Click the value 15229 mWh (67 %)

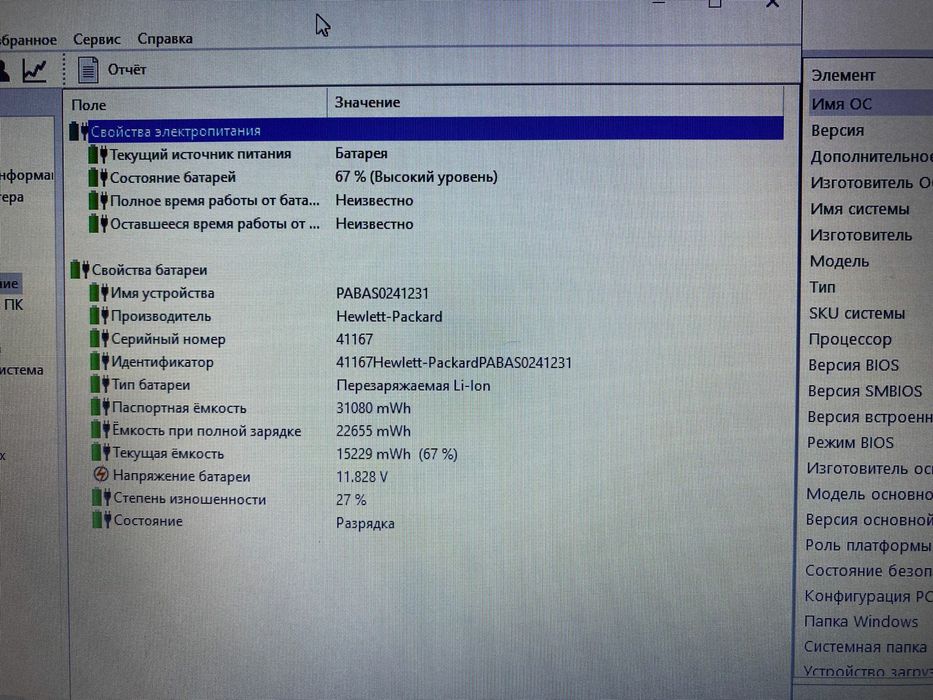(x=396, y=454)
